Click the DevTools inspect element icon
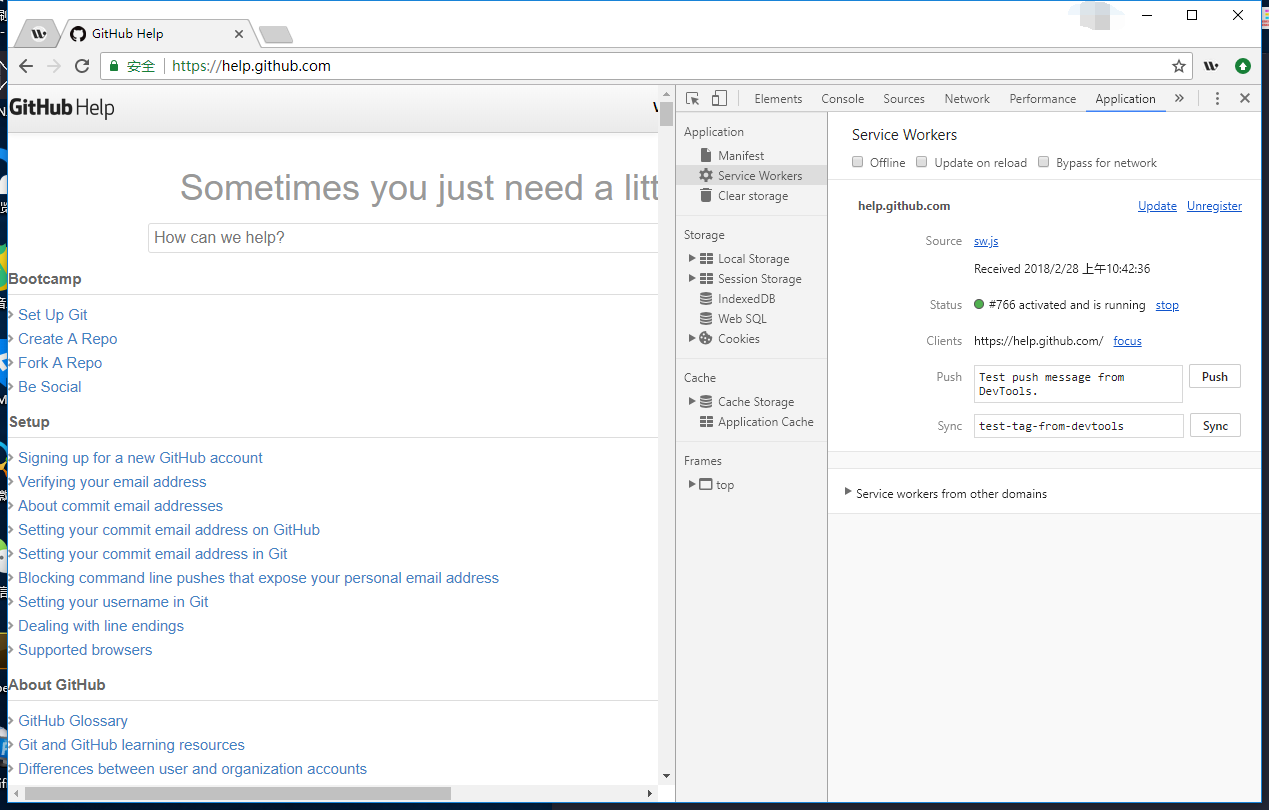The image size is (1269, 810). [x=692, y=98]
